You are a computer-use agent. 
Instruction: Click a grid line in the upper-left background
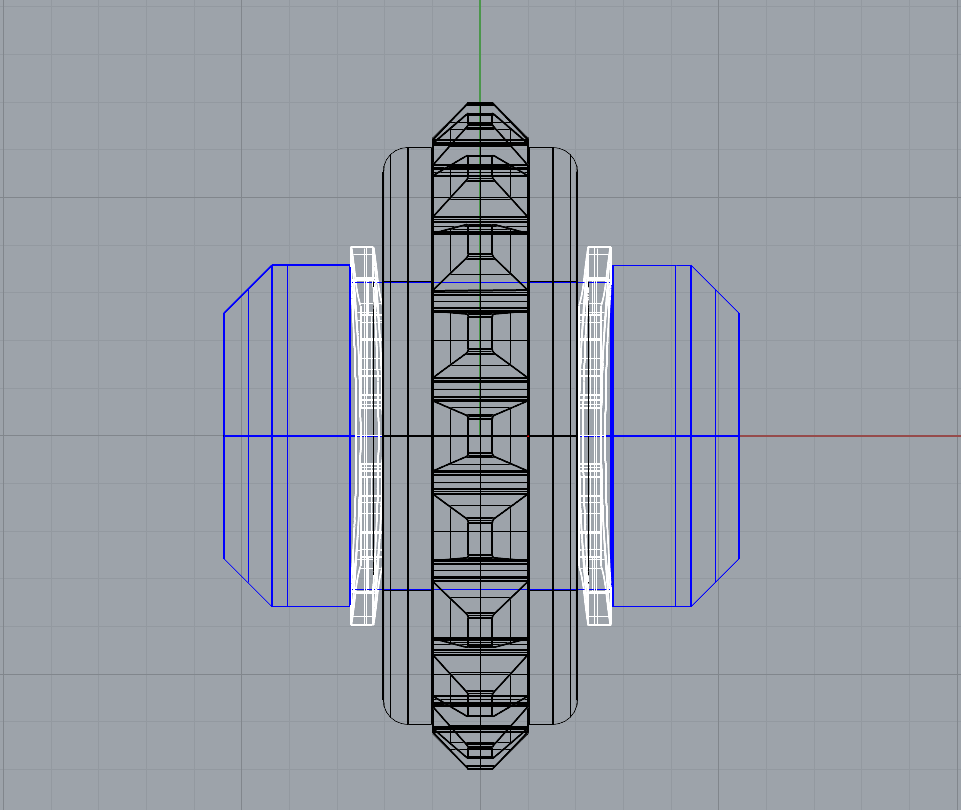(x=100, y=100)
